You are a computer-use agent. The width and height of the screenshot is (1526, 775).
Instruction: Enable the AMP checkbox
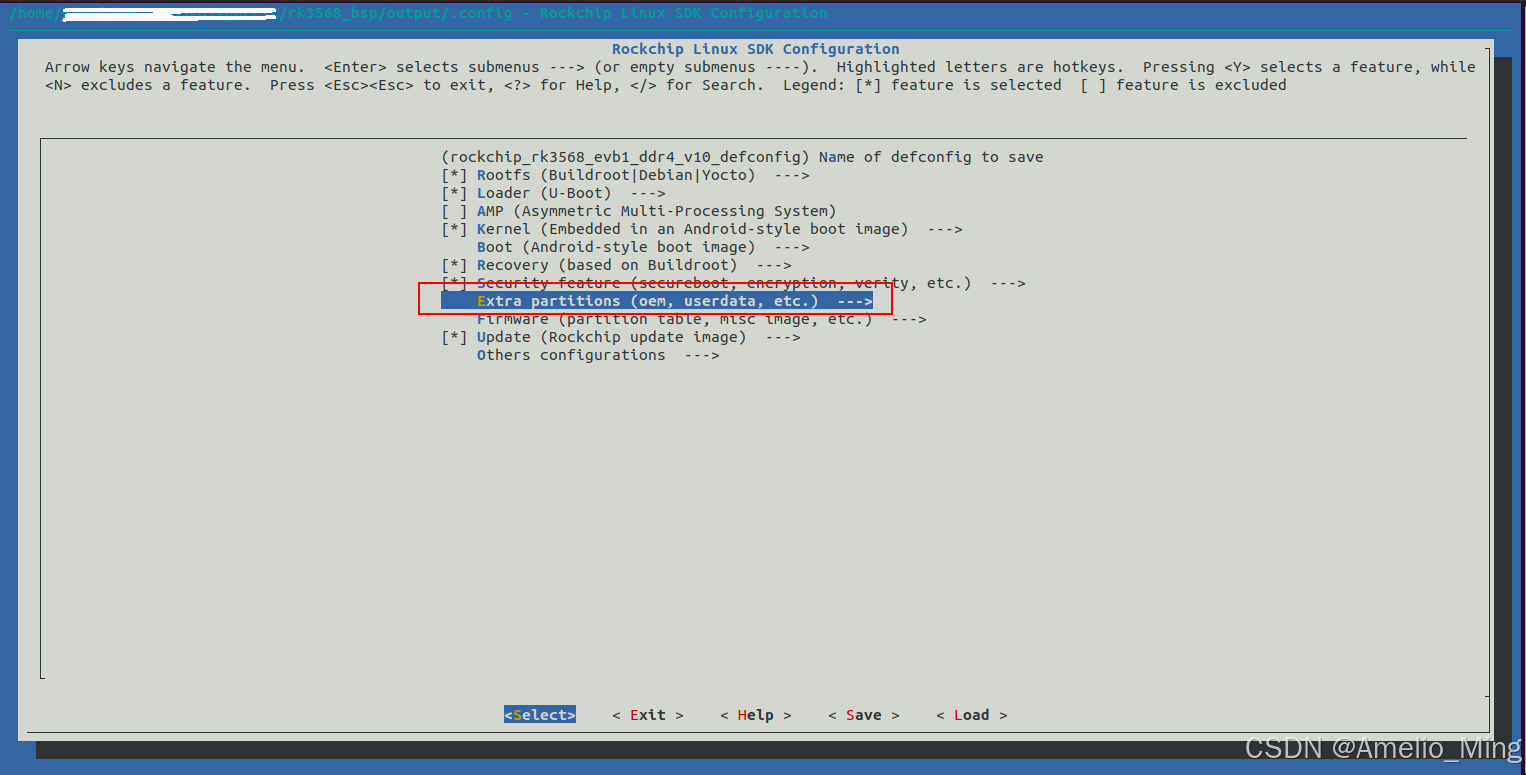tap(455, 211)
